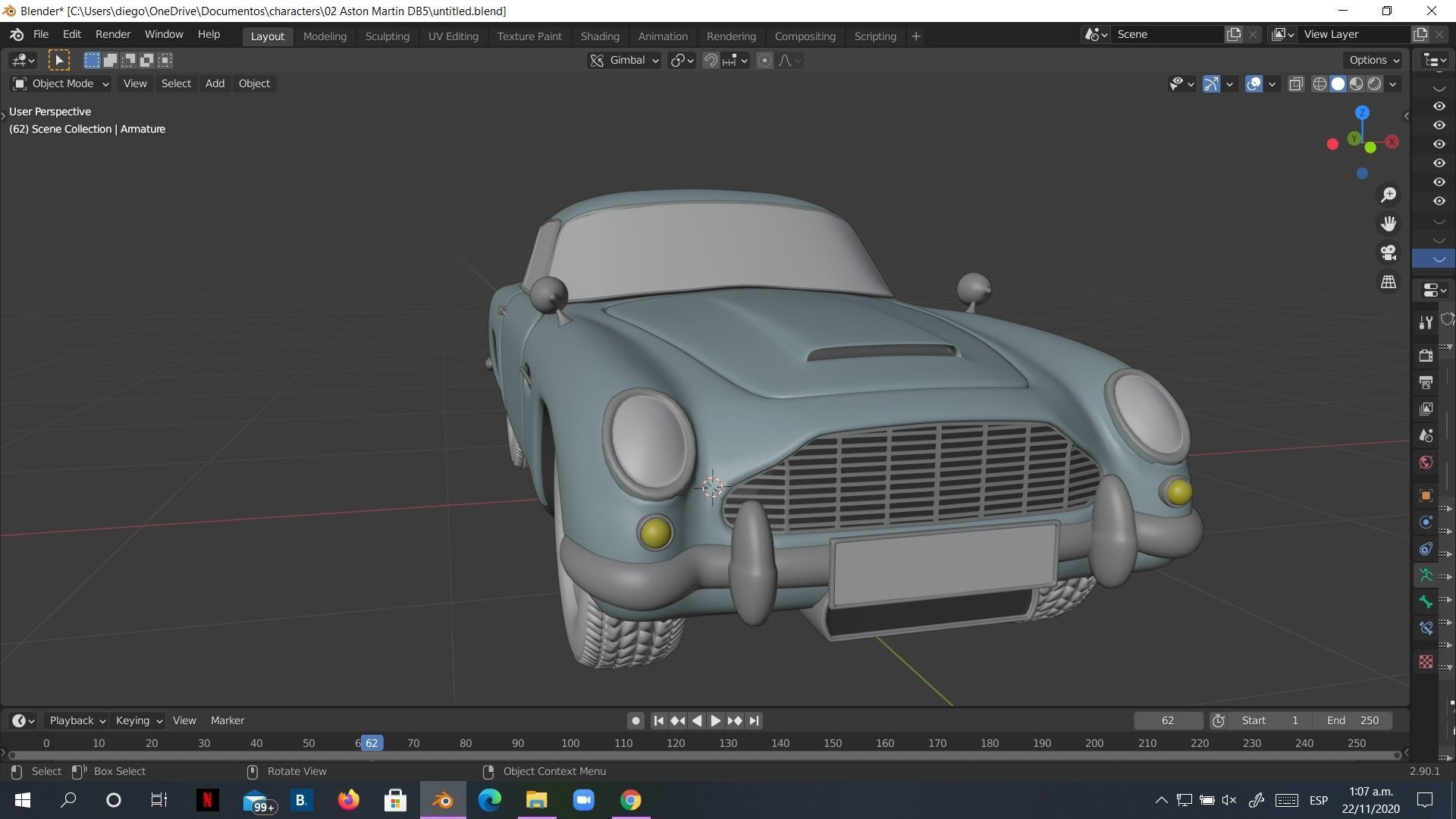The height and width of the screenshot is (819, 1456).
Task: Open the Playback dropdown in timeline
Action: pyautogui.click(x=77, y=720)
